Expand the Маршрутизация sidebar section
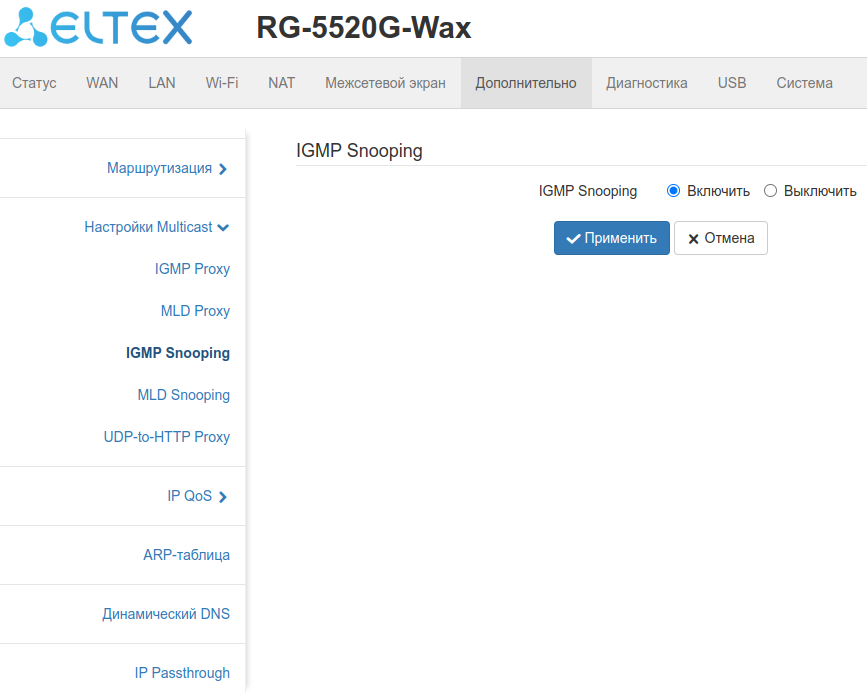 coord(159,168)
